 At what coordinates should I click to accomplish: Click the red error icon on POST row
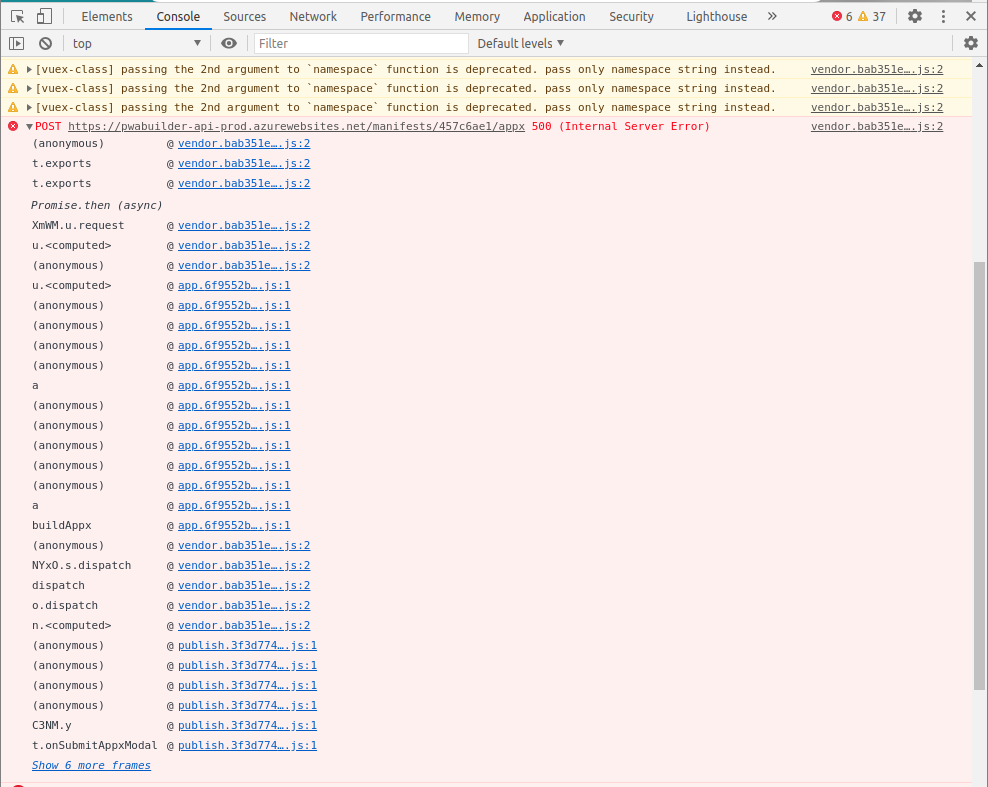click(13, 126)
